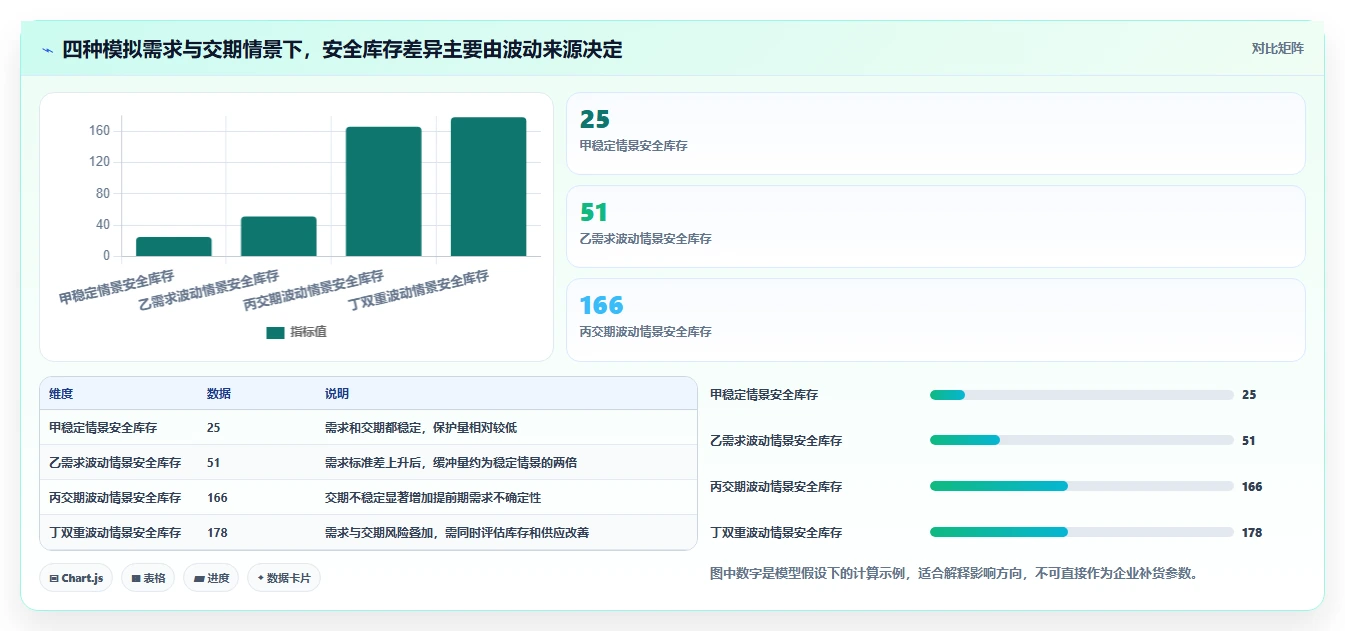
Task: Click the progress list label 丁双重波动情景安全库存
Action: pyautogui.click(x=776, y=533)
